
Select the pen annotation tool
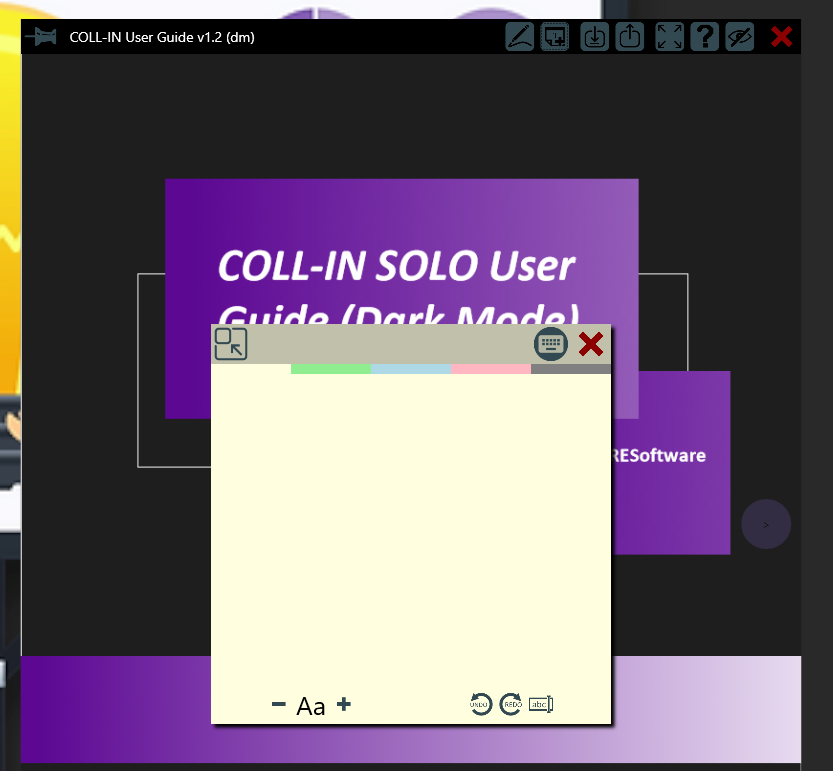pyautogui.click(x=519, y=37)
